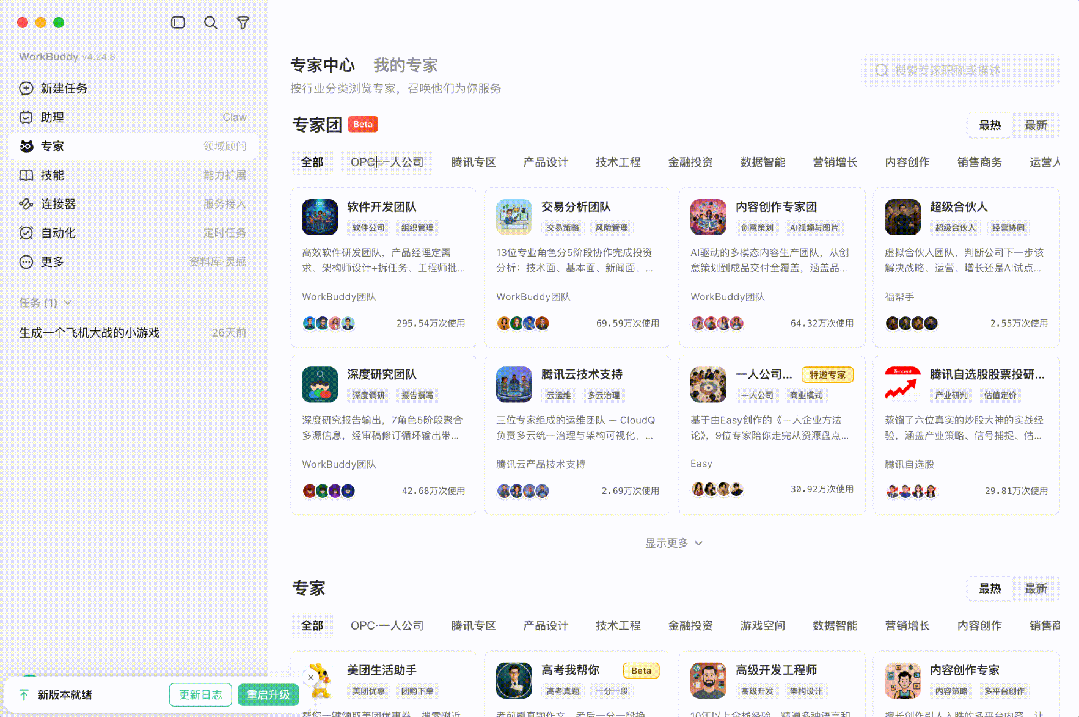Expand the 任务 (1) section chevron
This screenshot has width=1079, height=717.
click(x=67, y=303)
